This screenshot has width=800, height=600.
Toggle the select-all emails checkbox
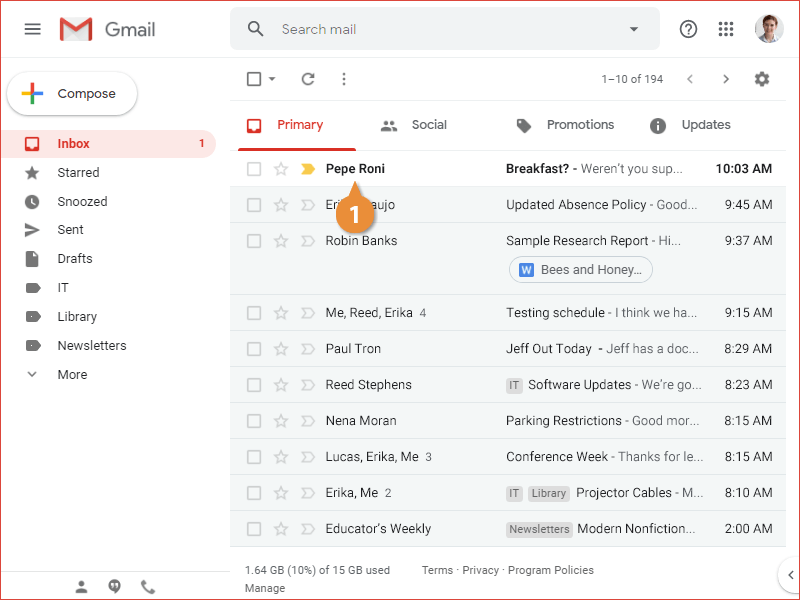tap(254, 78)
